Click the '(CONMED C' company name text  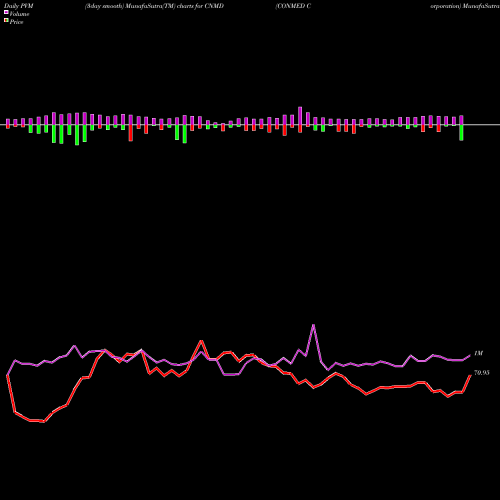point(293,6)
